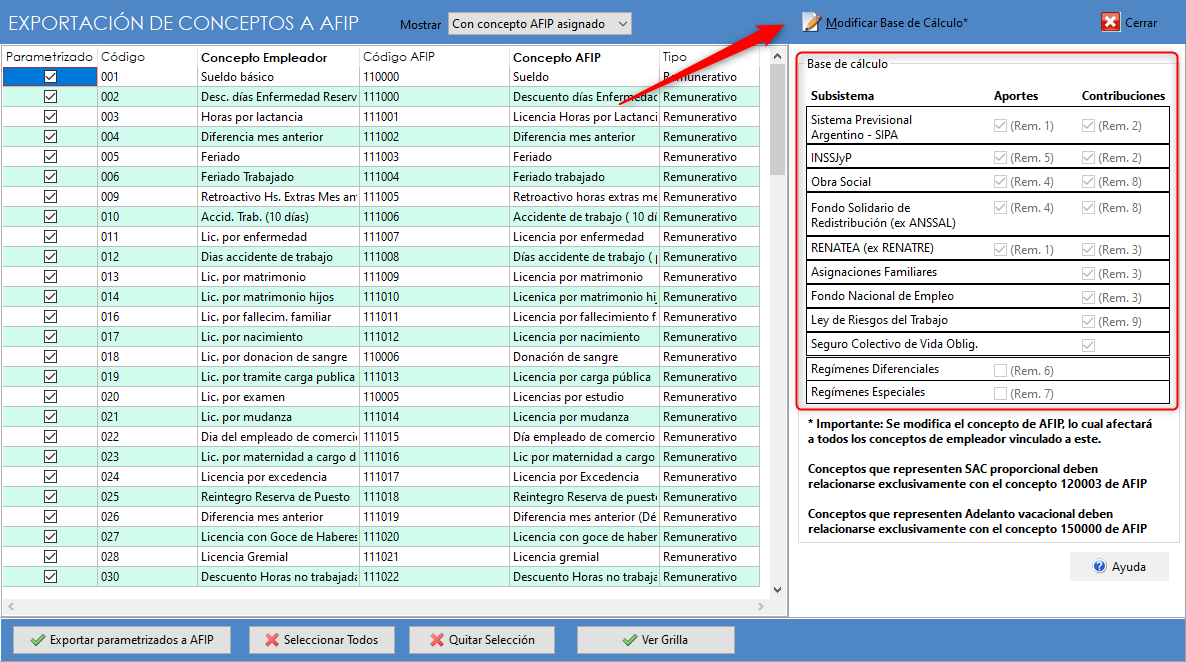The image size is (1186, 662).
Task: Select the Lic. por mudanza concept cell
Action: coord(278,417)
